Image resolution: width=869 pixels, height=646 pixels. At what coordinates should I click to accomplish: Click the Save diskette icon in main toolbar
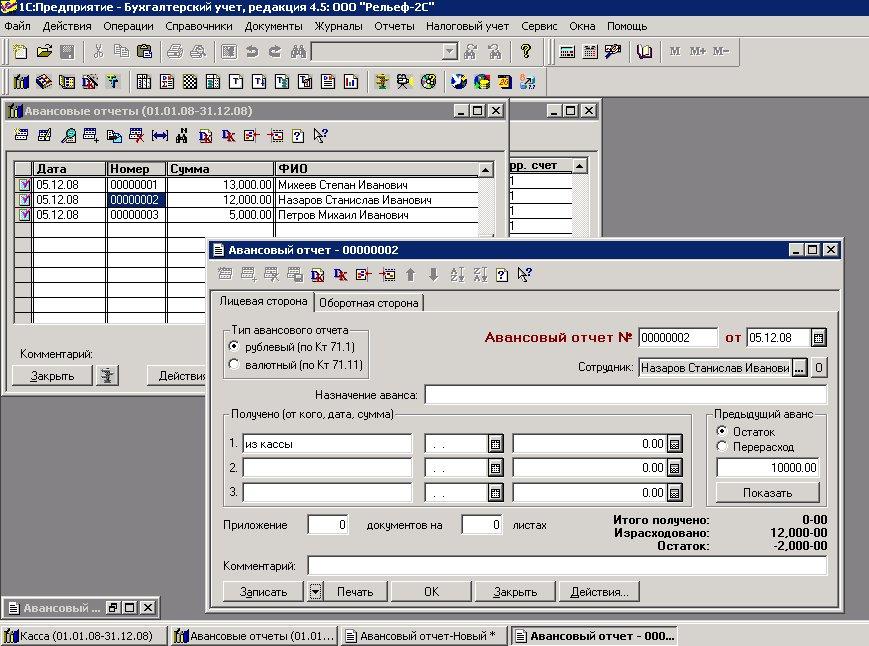click(x=67, y=52)
